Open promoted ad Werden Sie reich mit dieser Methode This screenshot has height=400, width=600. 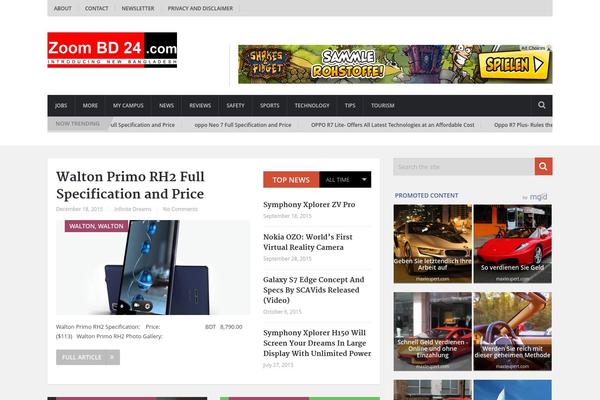tap(513, 331)
